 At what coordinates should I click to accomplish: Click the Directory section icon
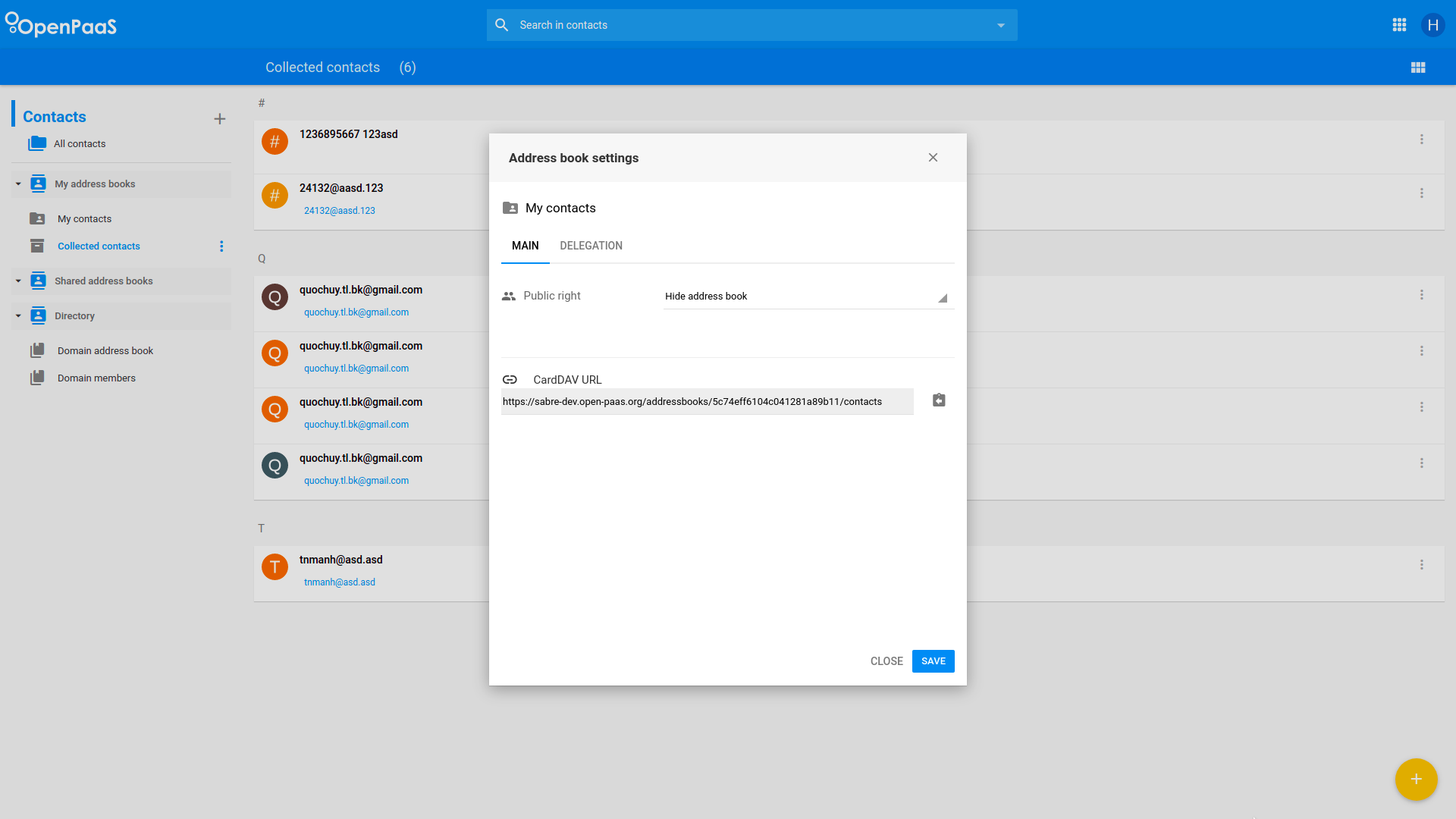tap(38, 315)
